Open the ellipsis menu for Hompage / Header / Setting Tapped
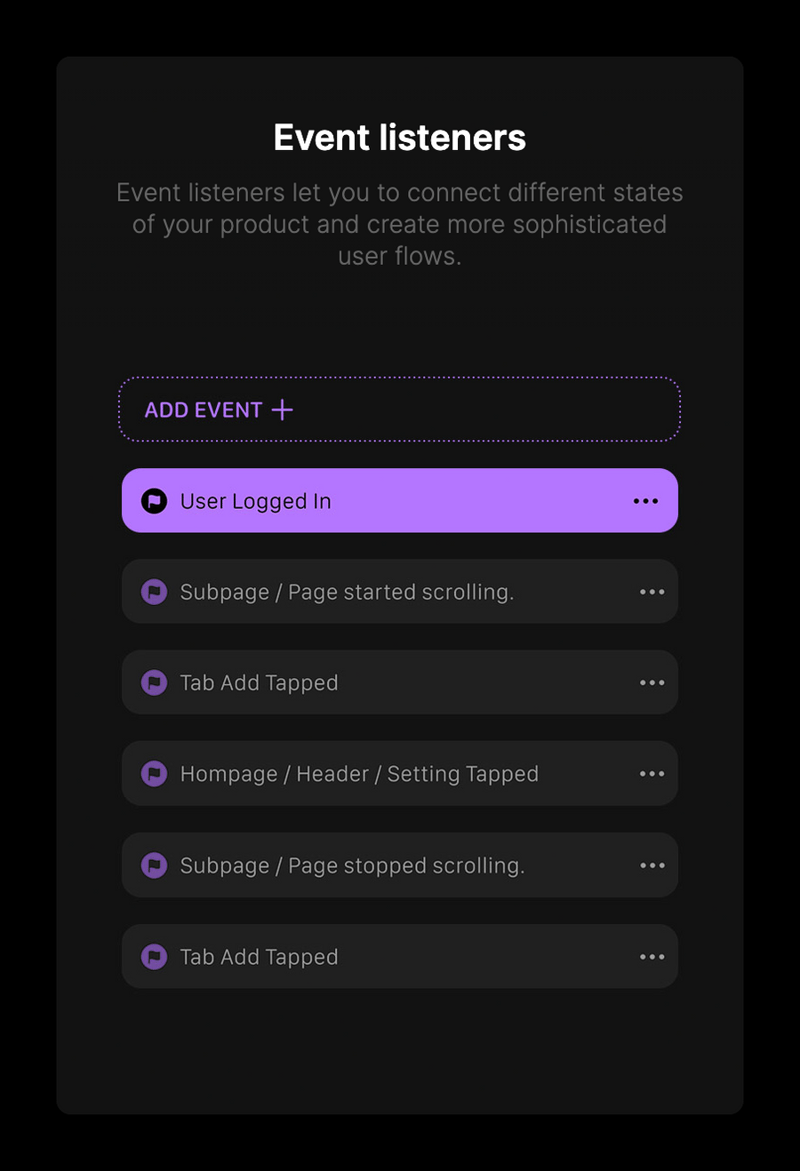The image size is (800, 1171). (x=651, y=773)
